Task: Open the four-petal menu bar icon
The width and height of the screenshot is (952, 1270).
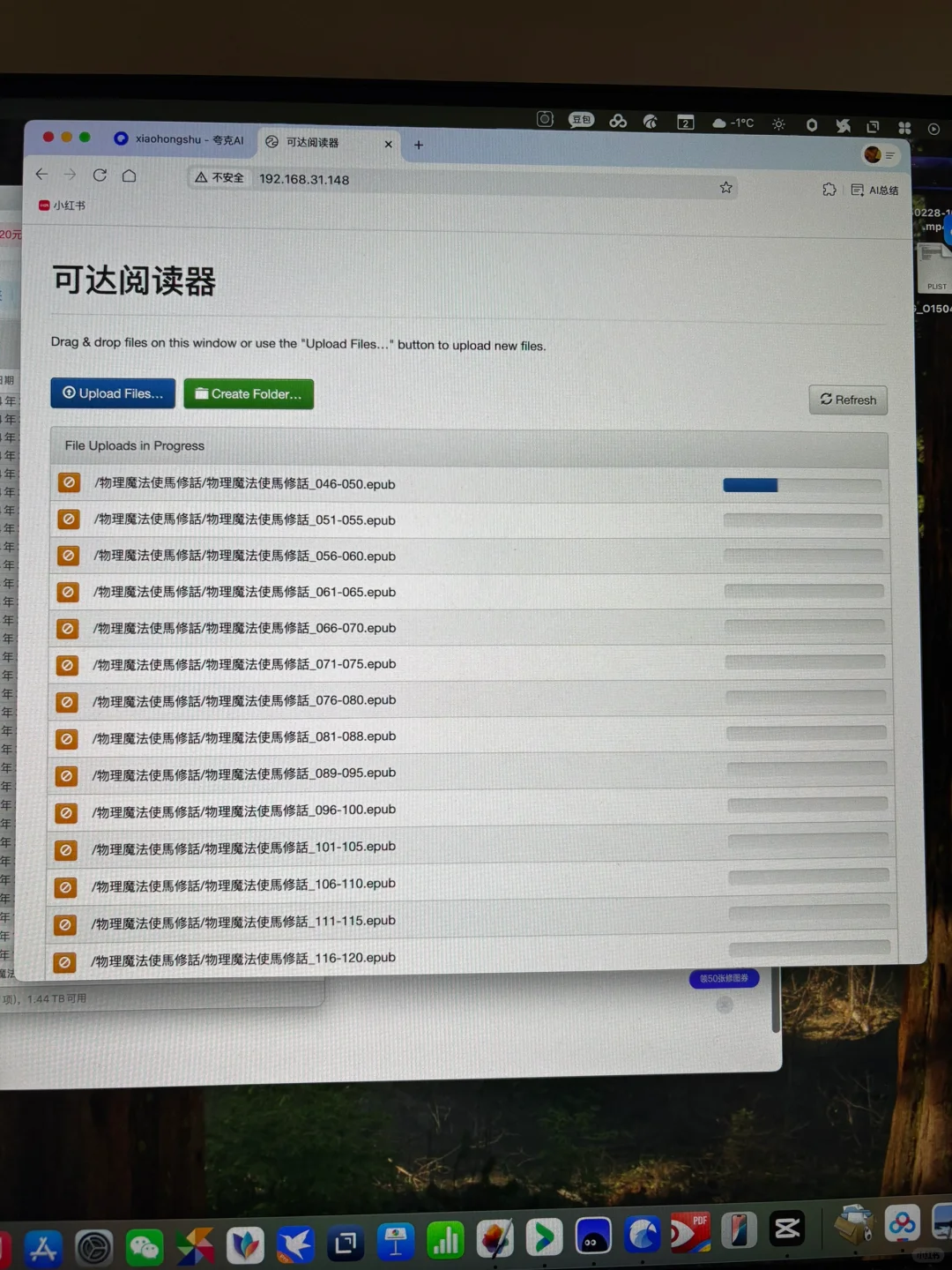Action: click(904, 128)
